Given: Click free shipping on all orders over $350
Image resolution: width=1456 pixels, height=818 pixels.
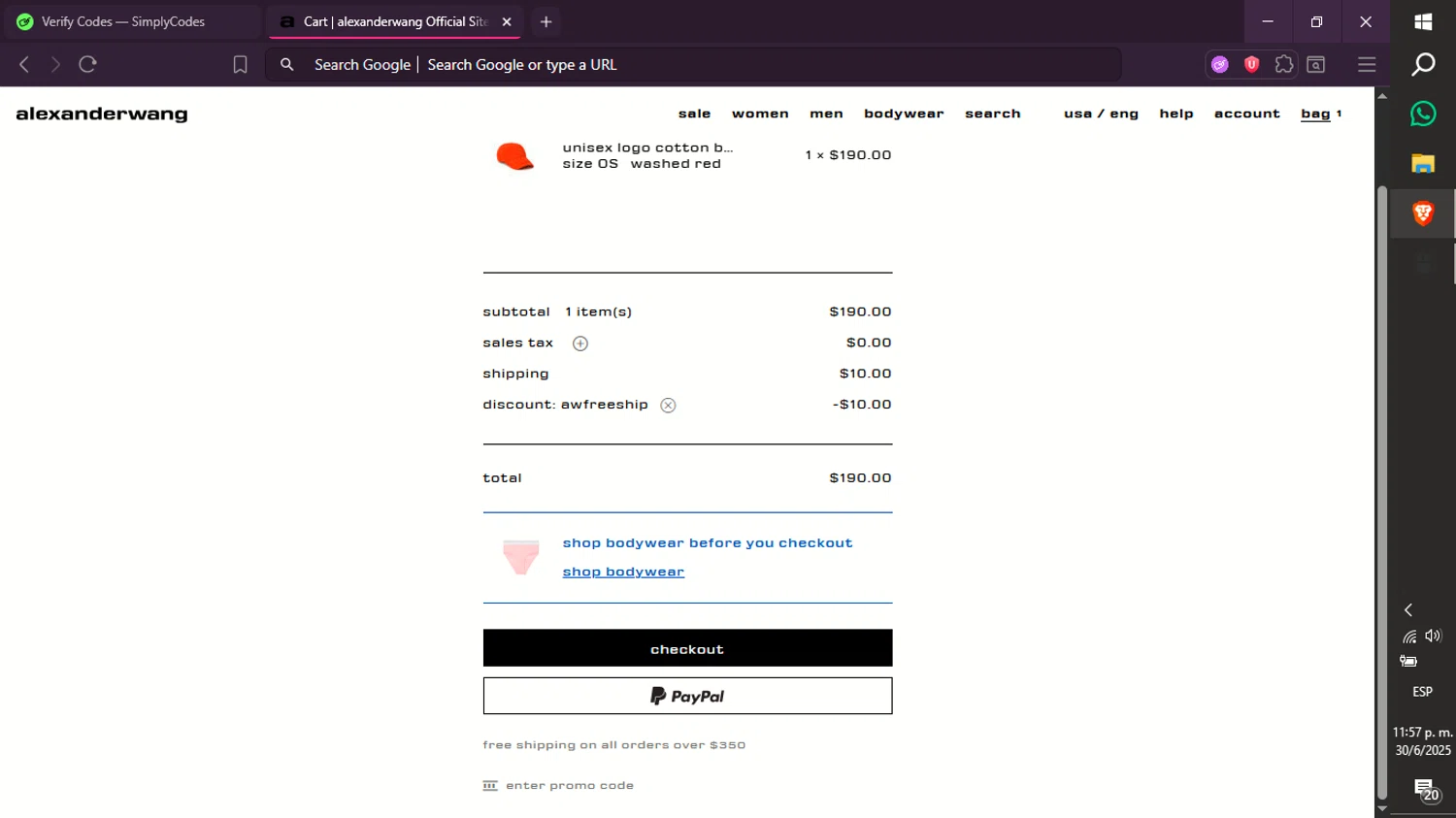Looking at the screenshot, I should tap(614, 745).
